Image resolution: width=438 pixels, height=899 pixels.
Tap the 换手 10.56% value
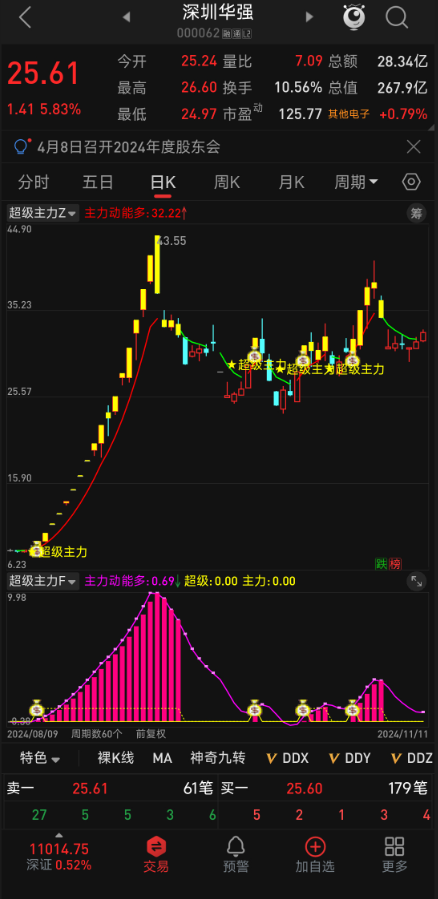point(298,88)
